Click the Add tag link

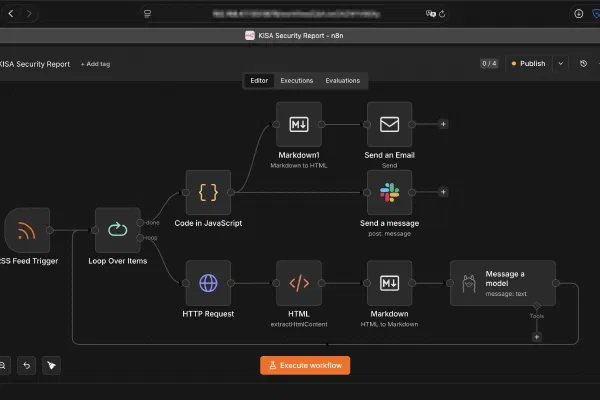pos(95,64)
